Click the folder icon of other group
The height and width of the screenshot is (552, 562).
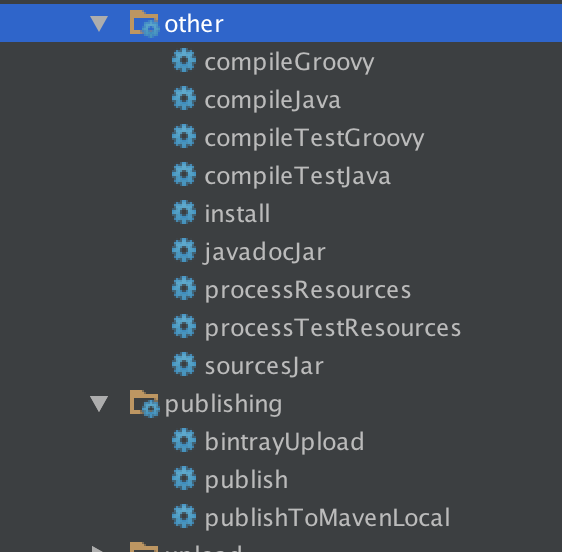tap(144, 24)
